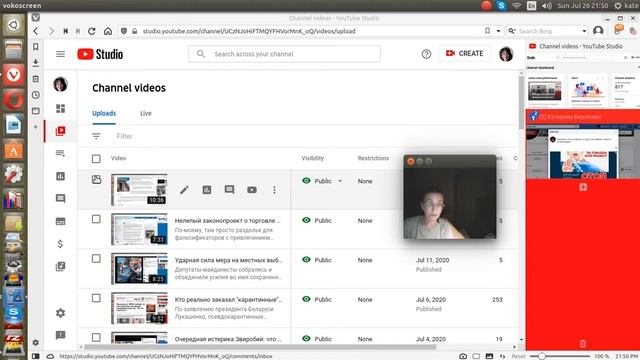Open the Skype icon in the top bar
The height and width of the screenshot is (360, 640).
[501, 6]
